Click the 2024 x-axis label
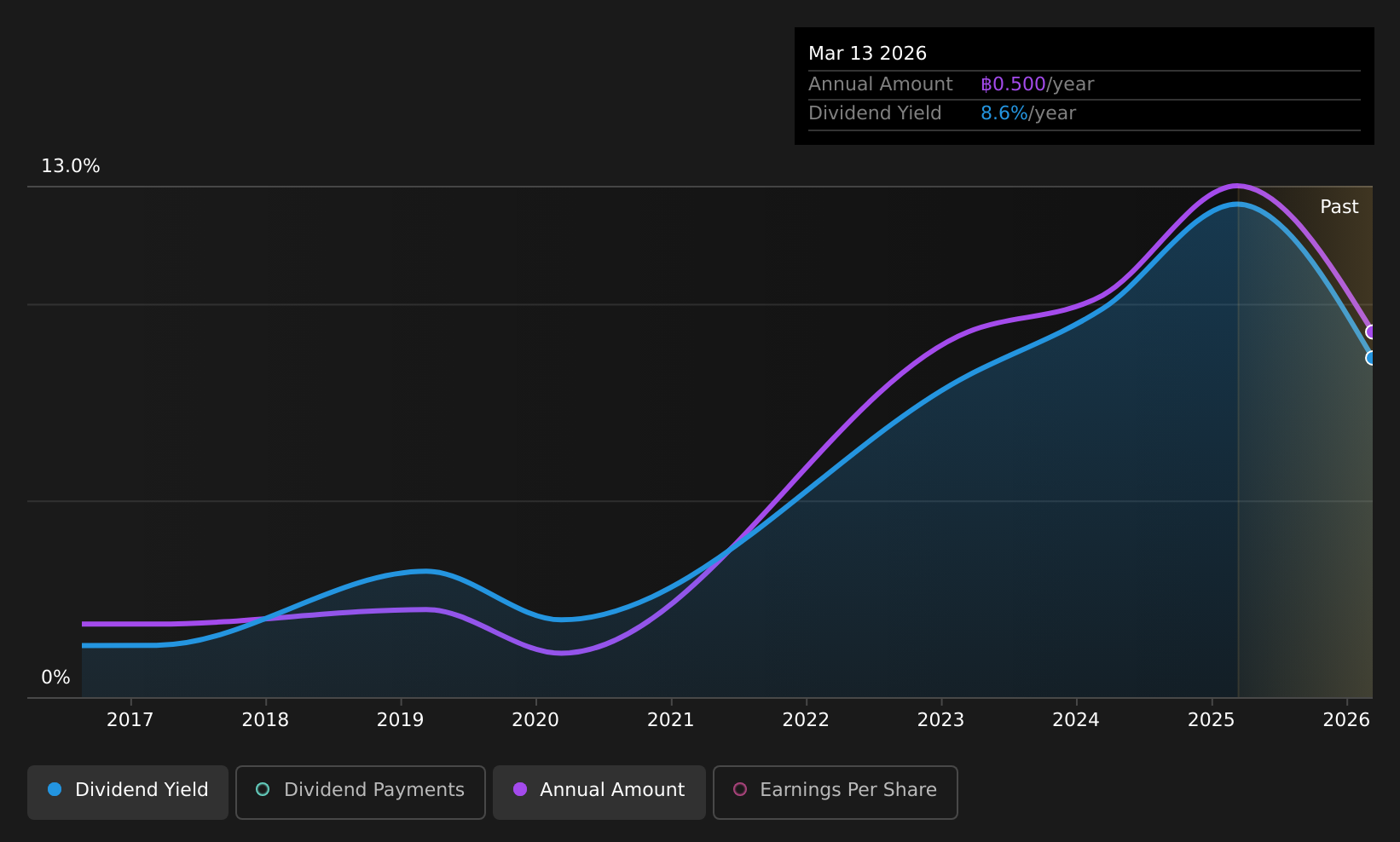The image size is (1400, 842). coord(1076,720)
